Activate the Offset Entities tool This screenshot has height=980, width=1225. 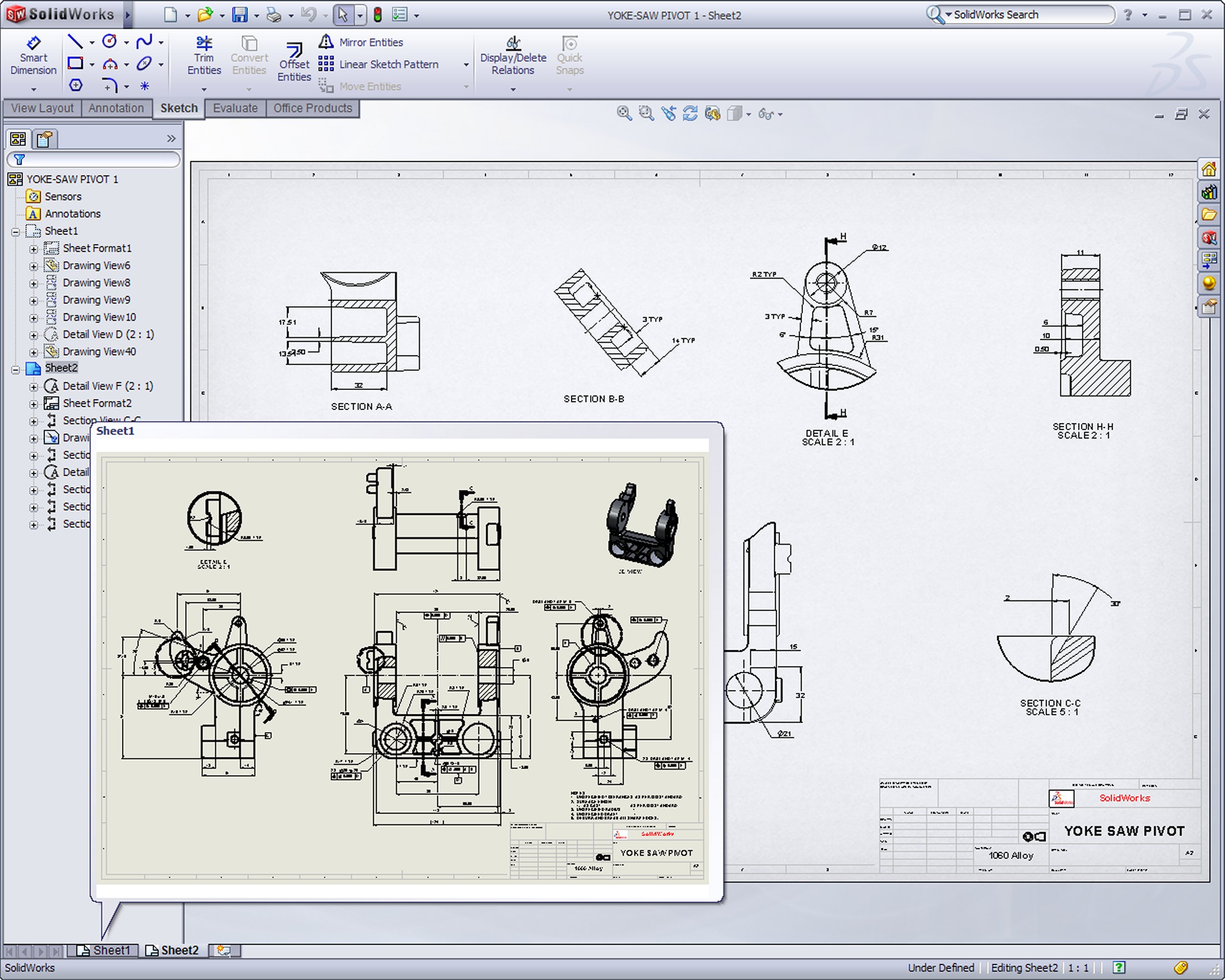294,63
